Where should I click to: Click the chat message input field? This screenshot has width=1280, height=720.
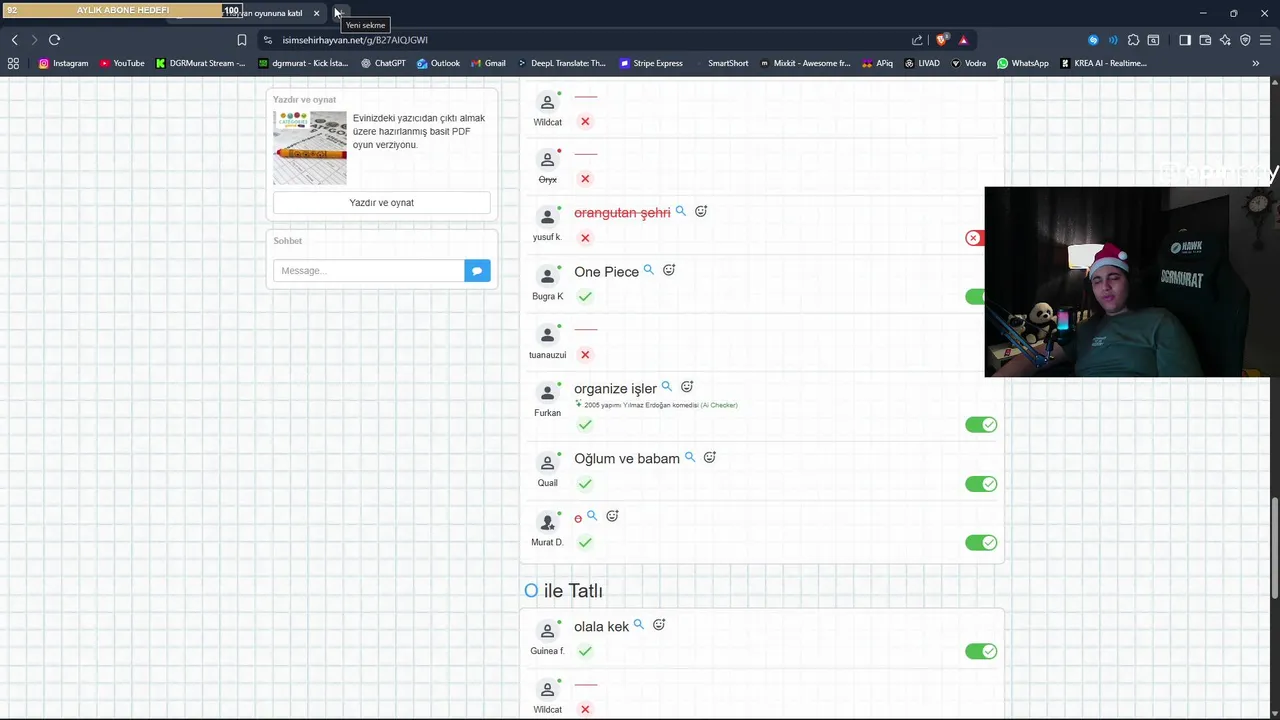pos(369,270)
